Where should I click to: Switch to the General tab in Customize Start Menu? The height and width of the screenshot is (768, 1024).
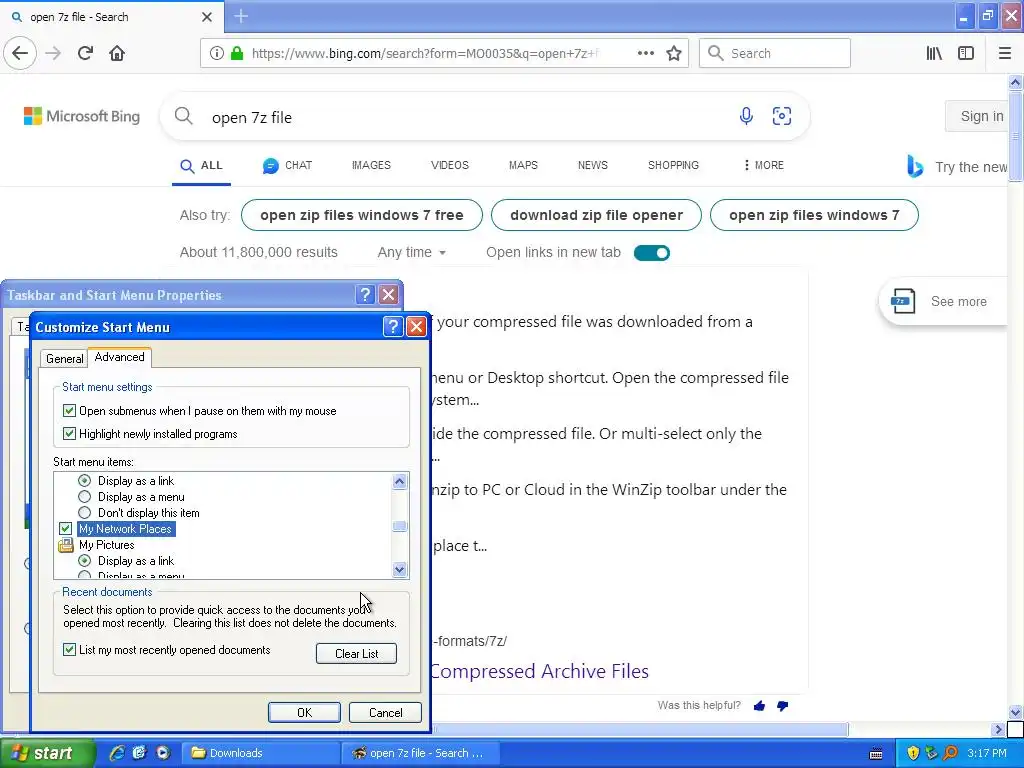pyautogui.click(x=64, y=359)
